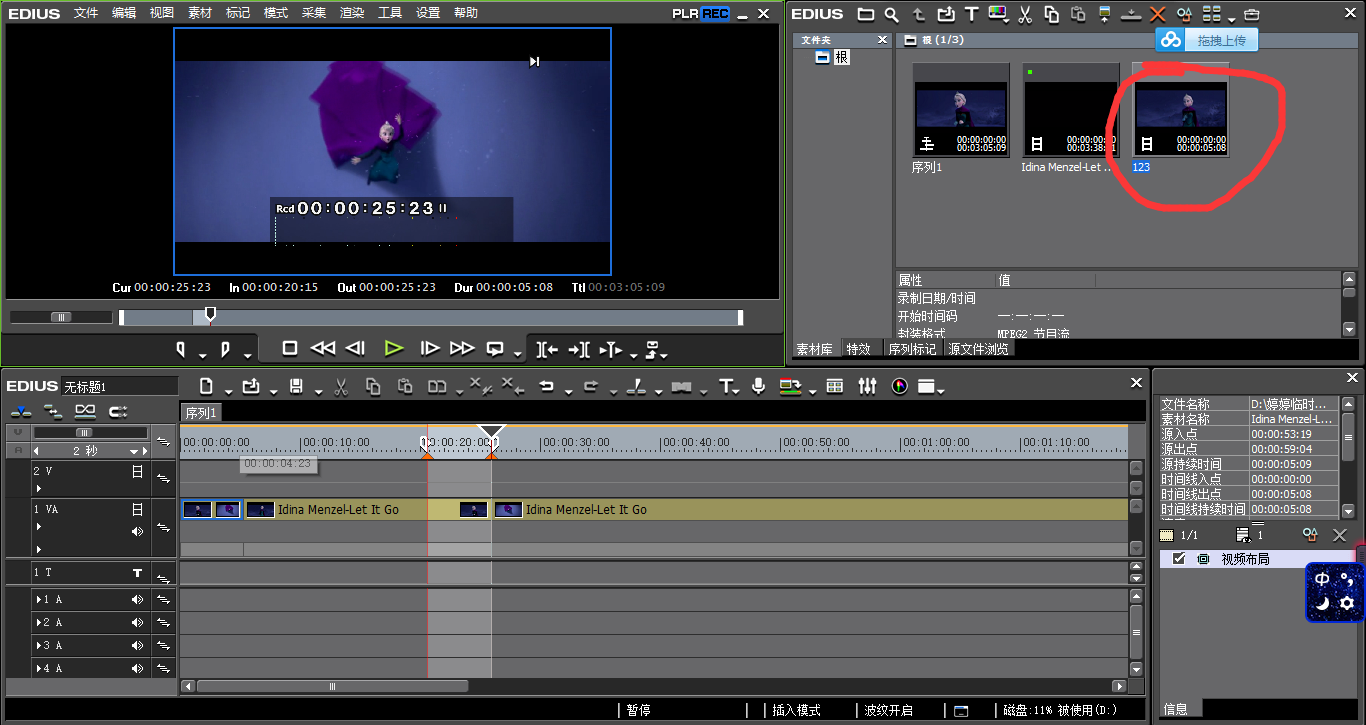This screenshot has width=1366, height=725.
Task: Click the Copy icon in timeline toolbar
Action: click(x=373, y=386)
